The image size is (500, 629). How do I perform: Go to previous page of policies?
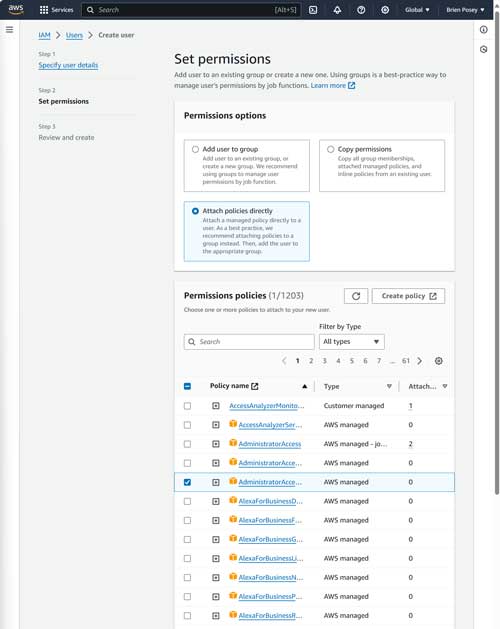(x=284, y=361)
